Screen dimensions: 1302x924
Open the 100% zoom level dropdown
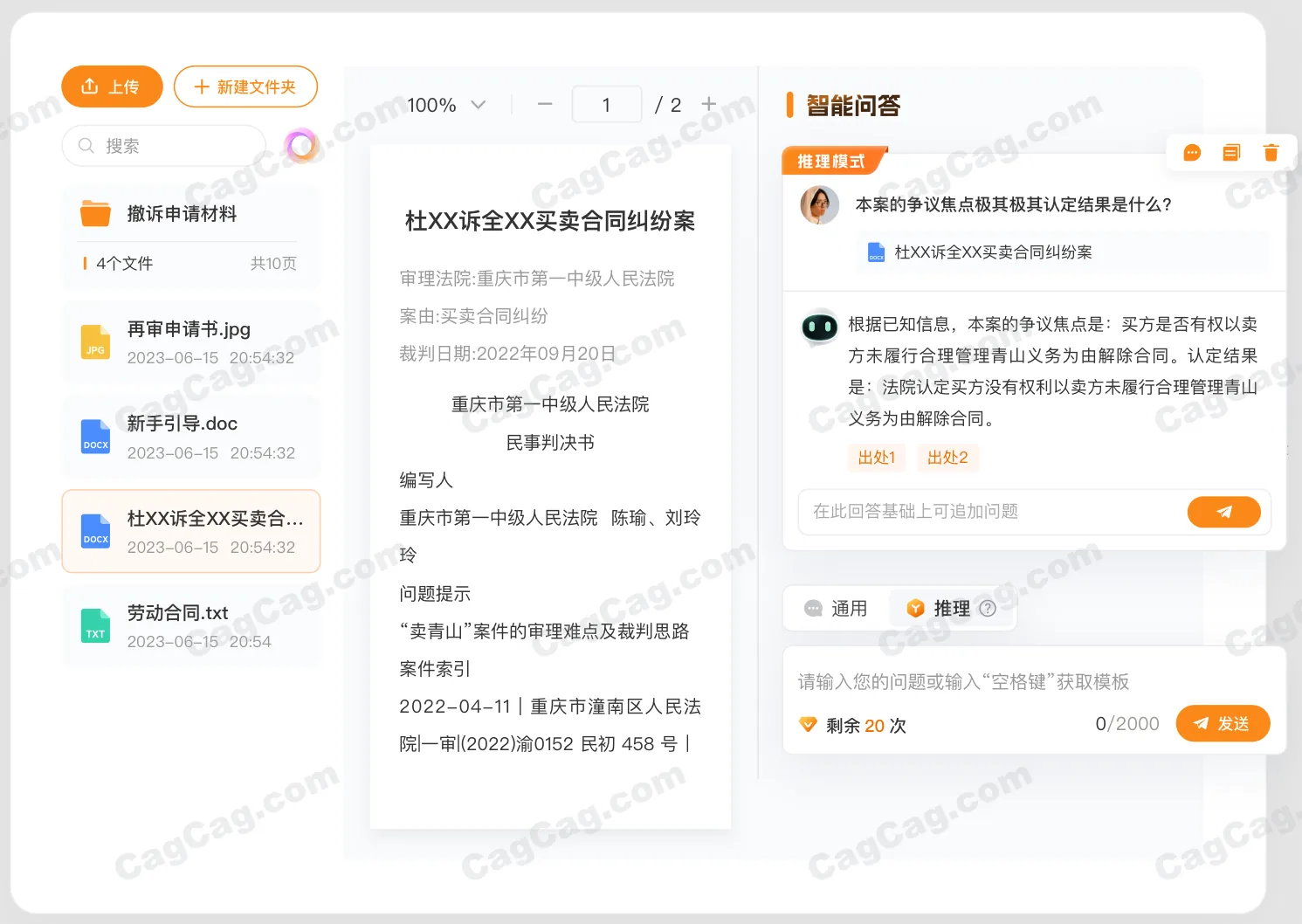click(x=446, y=105)
